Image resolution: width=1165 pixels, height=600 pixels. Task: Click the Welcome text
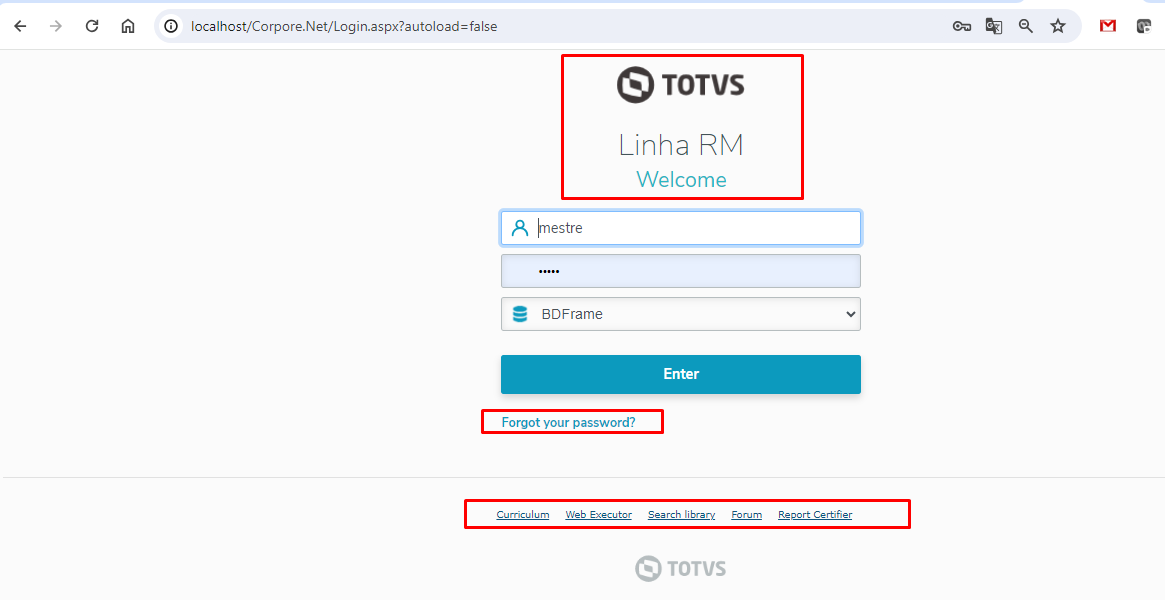coord(681,180)
